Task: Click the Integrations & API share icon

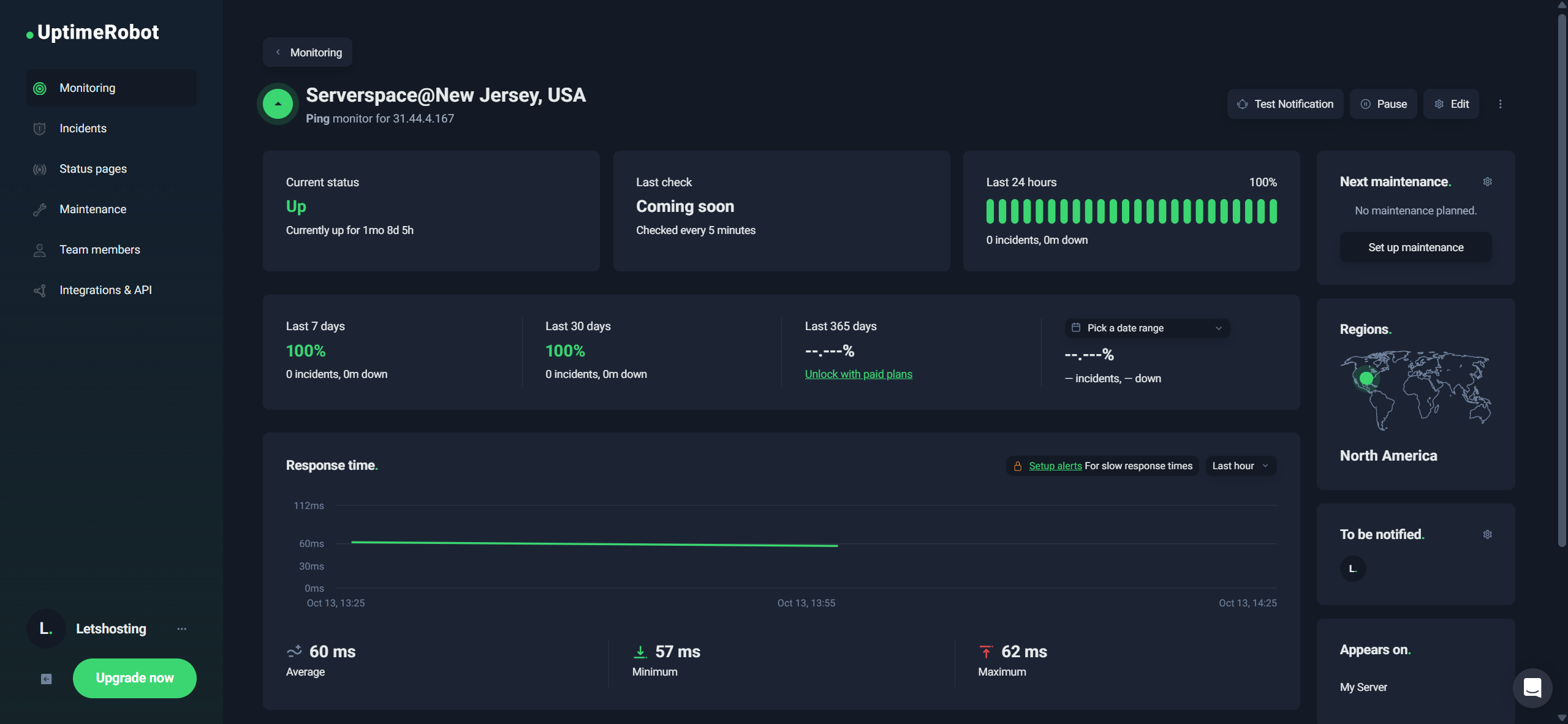Action: [40, 291]
